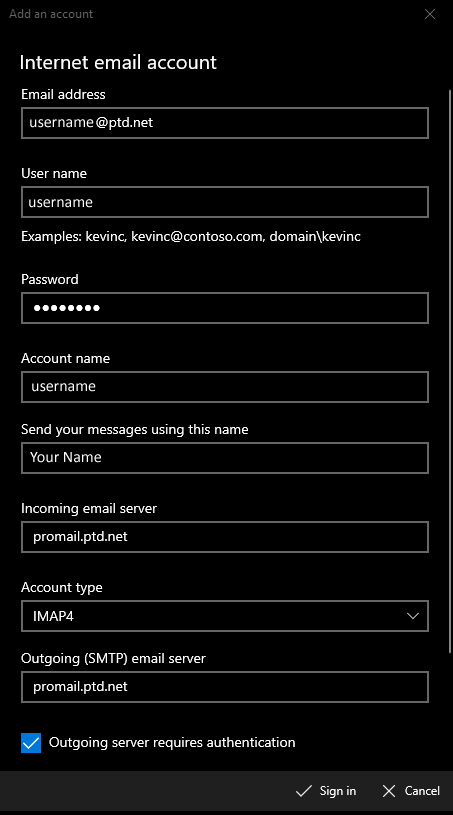The height and width of the screenshot is (815, 453).
Task: Uncheck Outgoing server requires authentication
Action: point(31,743)
